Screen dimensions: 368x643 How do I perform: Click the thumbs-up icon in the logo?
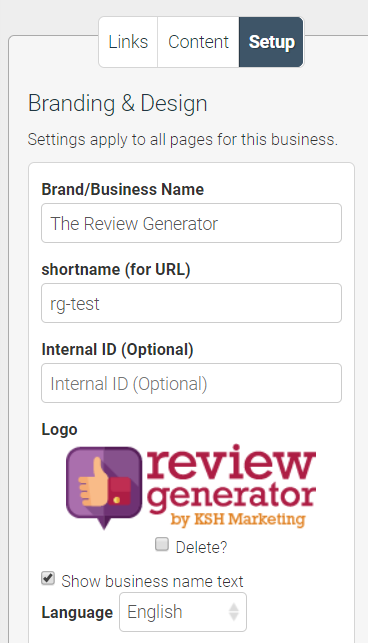pos(104,486)
